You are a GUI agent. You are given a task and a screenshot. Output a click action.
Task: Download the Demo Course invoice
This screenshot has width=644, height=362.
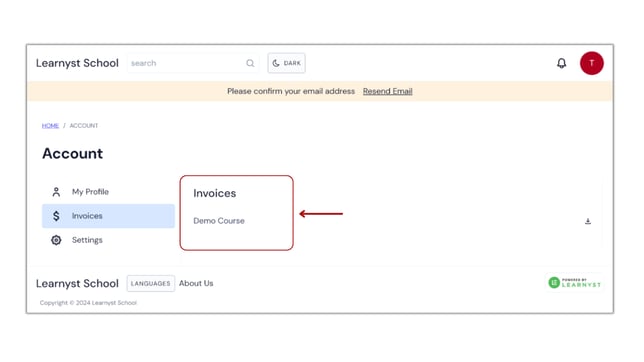588,221
